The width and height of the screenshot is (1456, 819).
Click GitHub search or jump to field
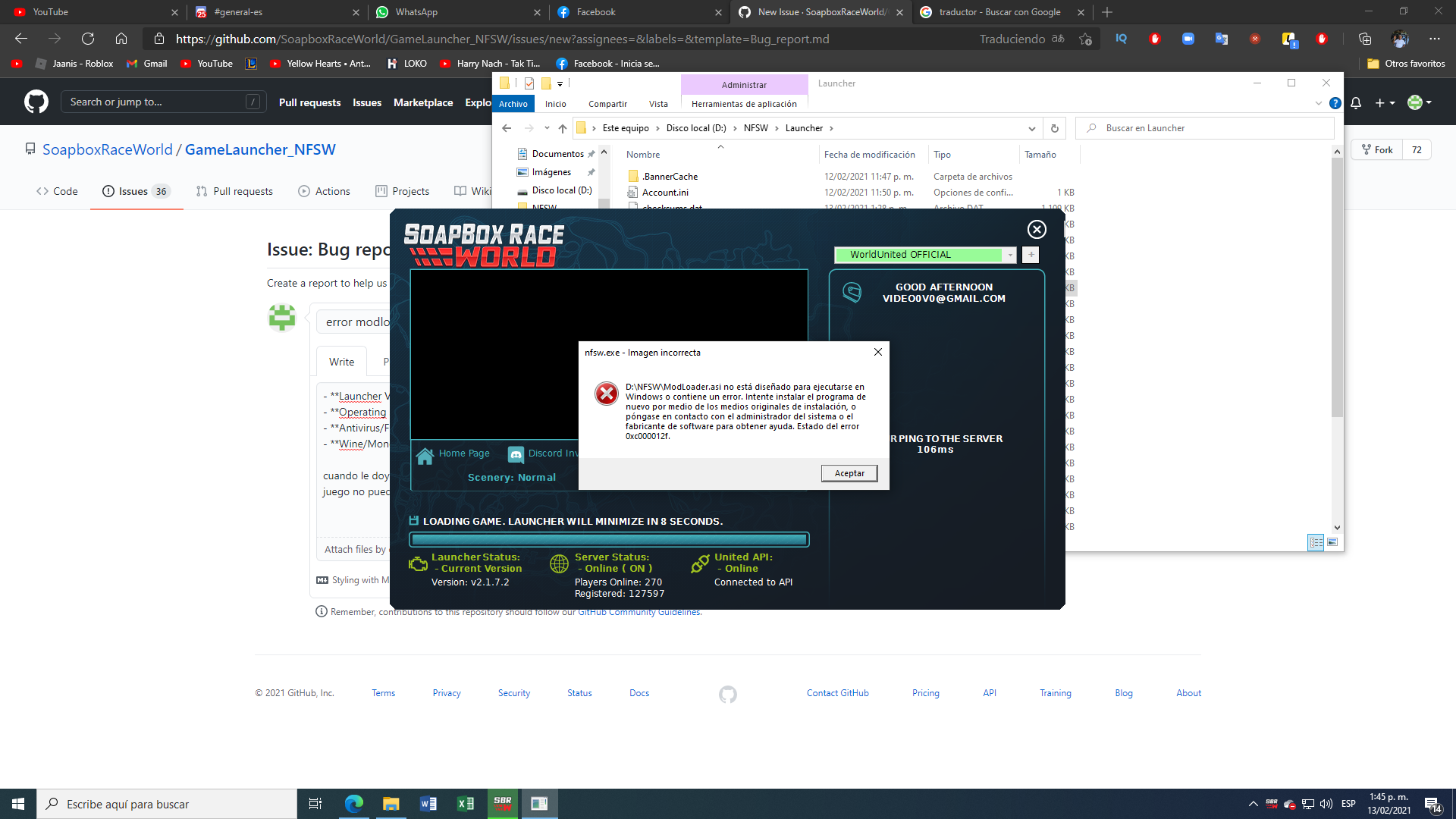pyautogui.click(x=164, y=102)
